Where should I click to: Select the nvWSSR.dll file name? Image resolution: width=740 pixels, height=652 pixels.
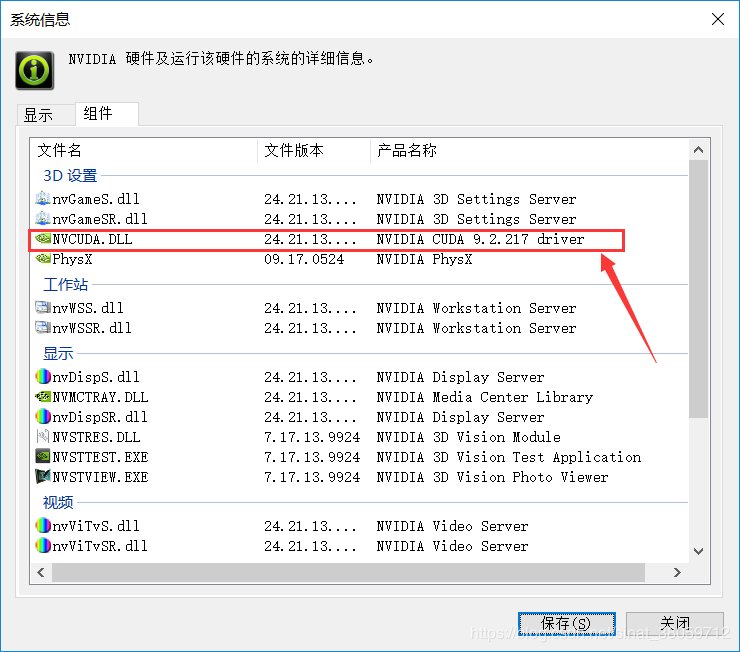coord(92,328)
